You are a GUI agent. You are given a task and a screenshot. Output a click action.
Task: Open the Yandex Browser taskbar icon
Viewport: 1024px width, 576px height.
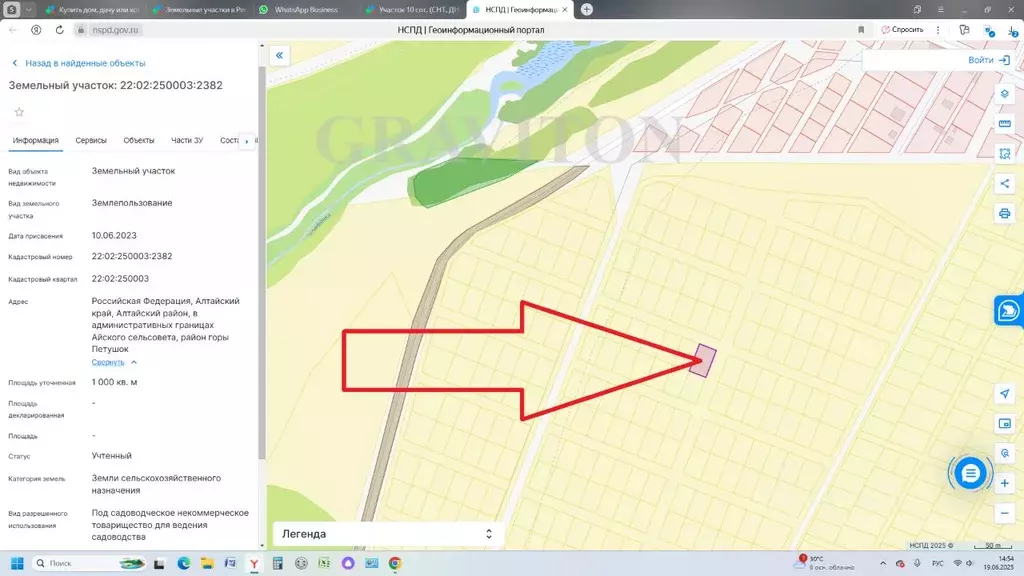(x=254, y=563)
